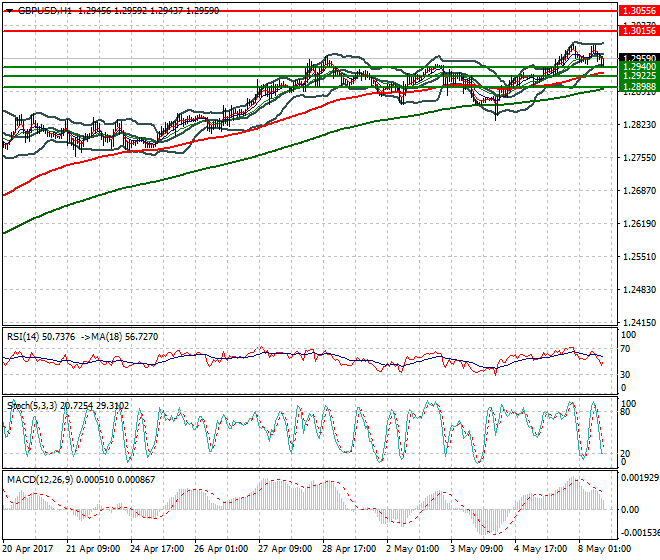
Task: Click the 70 level on RSI scale
Action: pyautogui.click(x=625, y=349)
